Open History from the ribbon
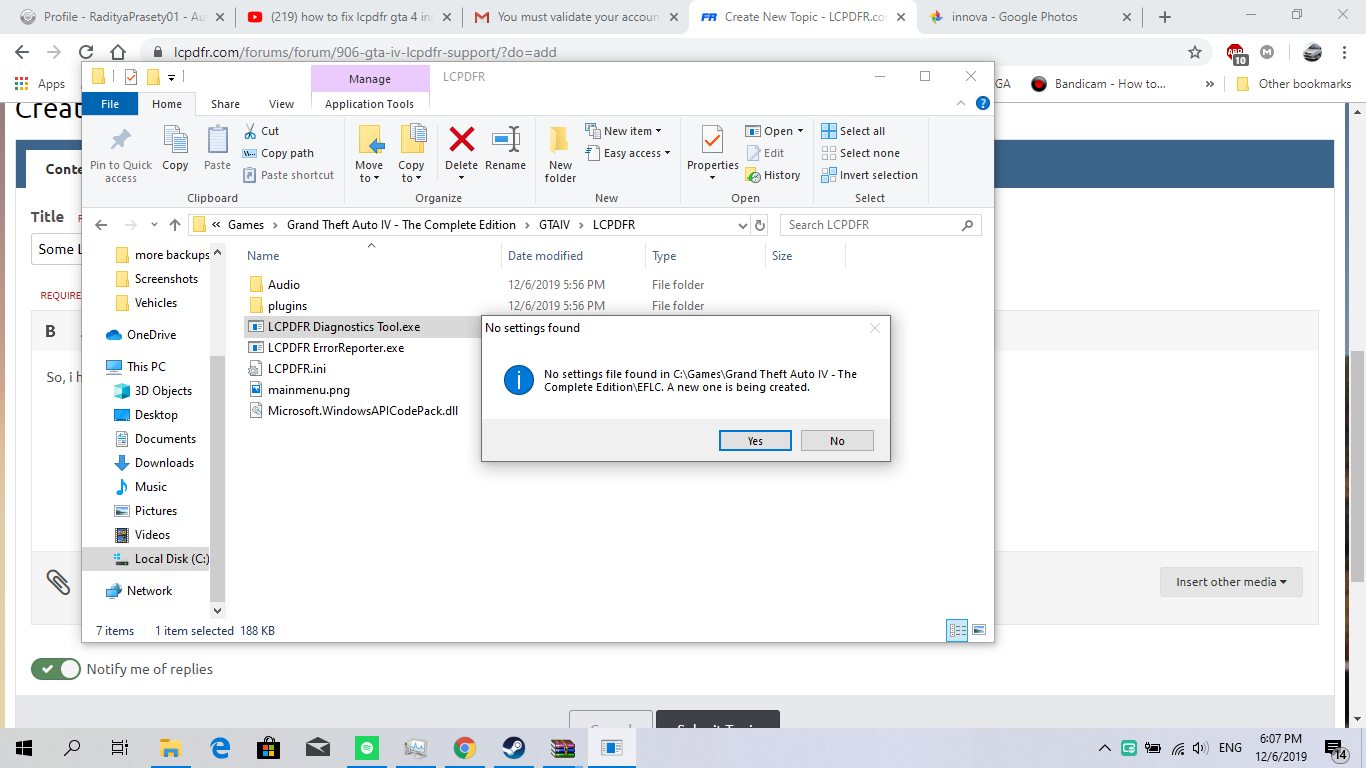The width and height of the screenshot is (1366, 768). pyautogui.click(x=773, y=175)
